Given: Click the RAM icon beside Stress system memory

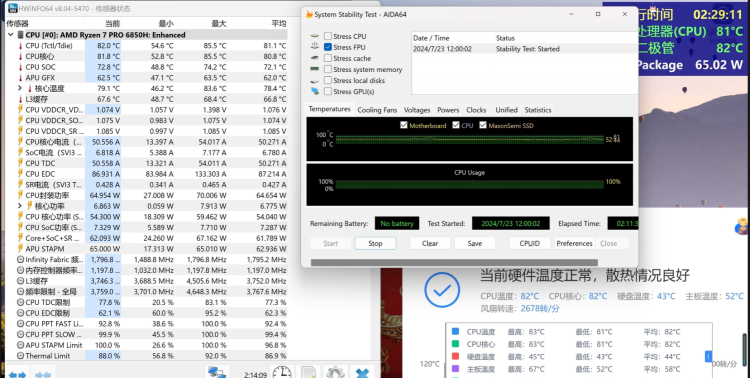Looking at the screenshot, I should pyautogui.click(x=315, y=69).
